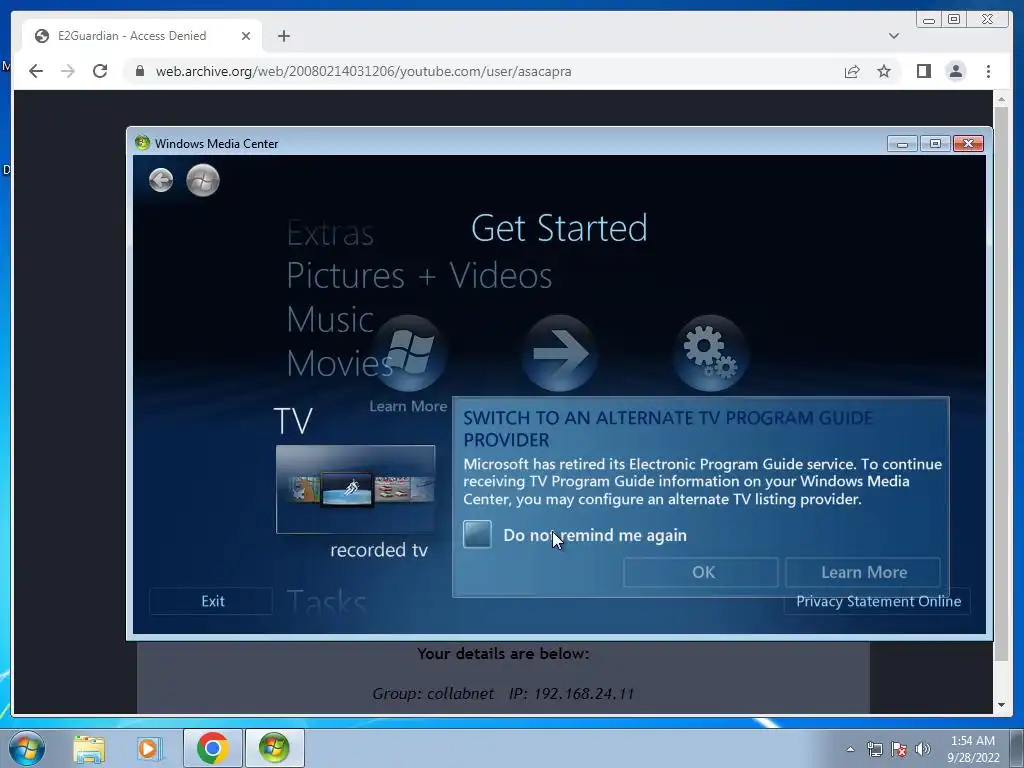This screenshot has width=1024, height=768.
Task: Select the Music menu category
Action: 330,319
